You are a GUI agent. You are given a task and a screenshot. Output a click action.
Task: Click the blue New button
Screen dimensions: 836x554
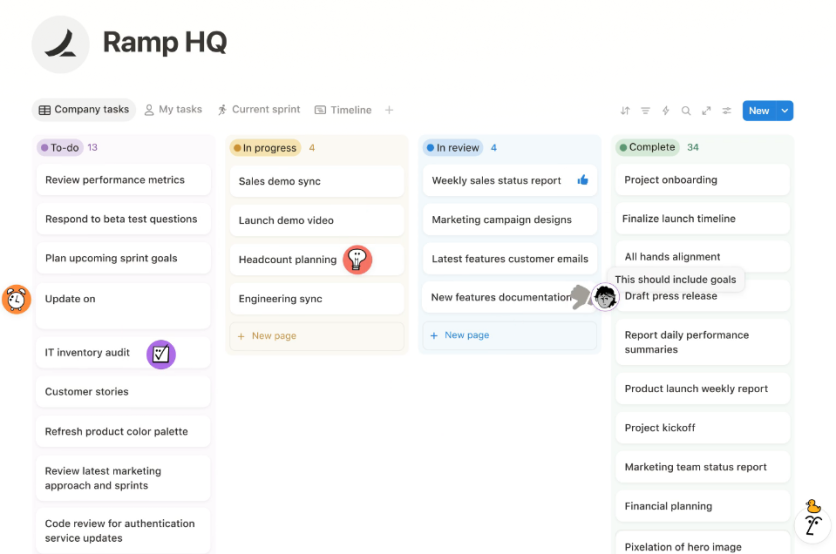click(x=759, y=111)
